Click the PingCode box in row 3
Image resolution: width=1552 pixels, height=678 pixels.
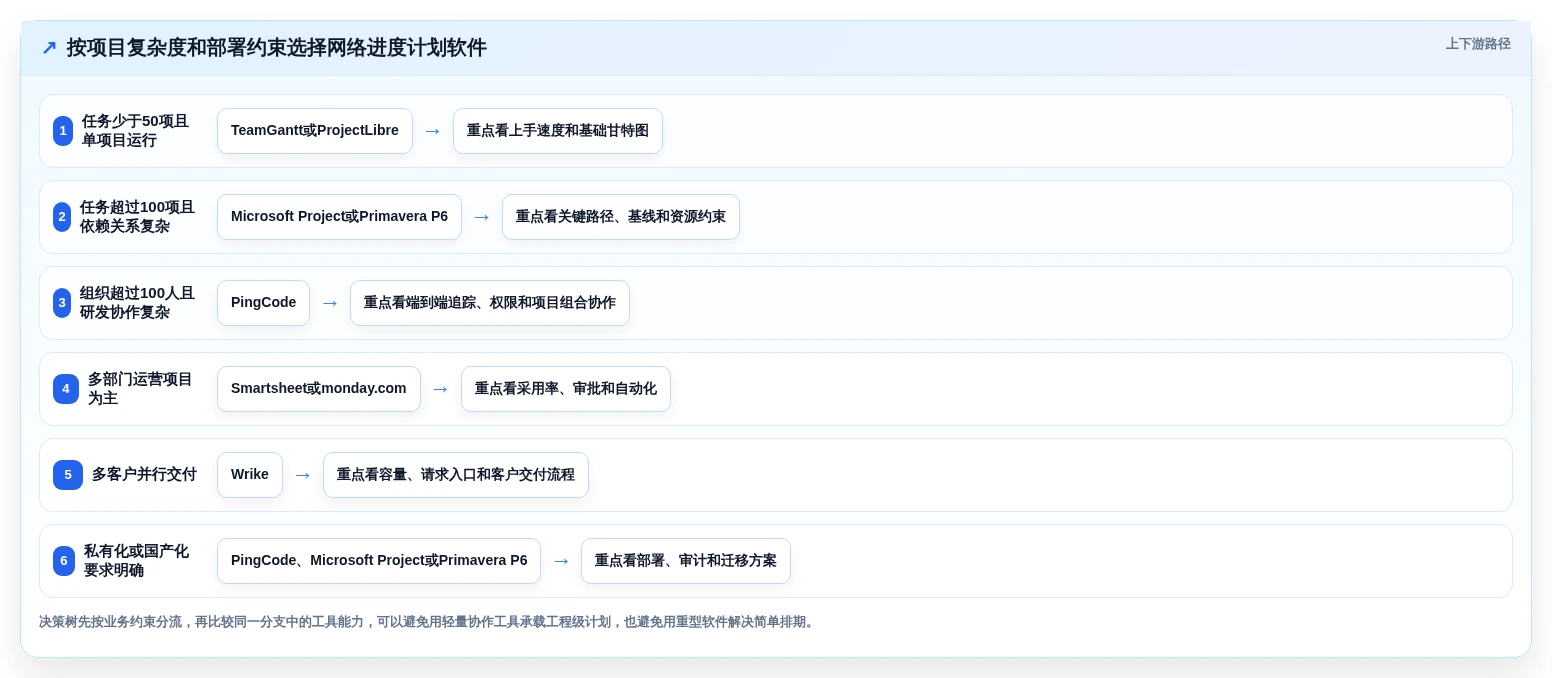click(263, 303)
